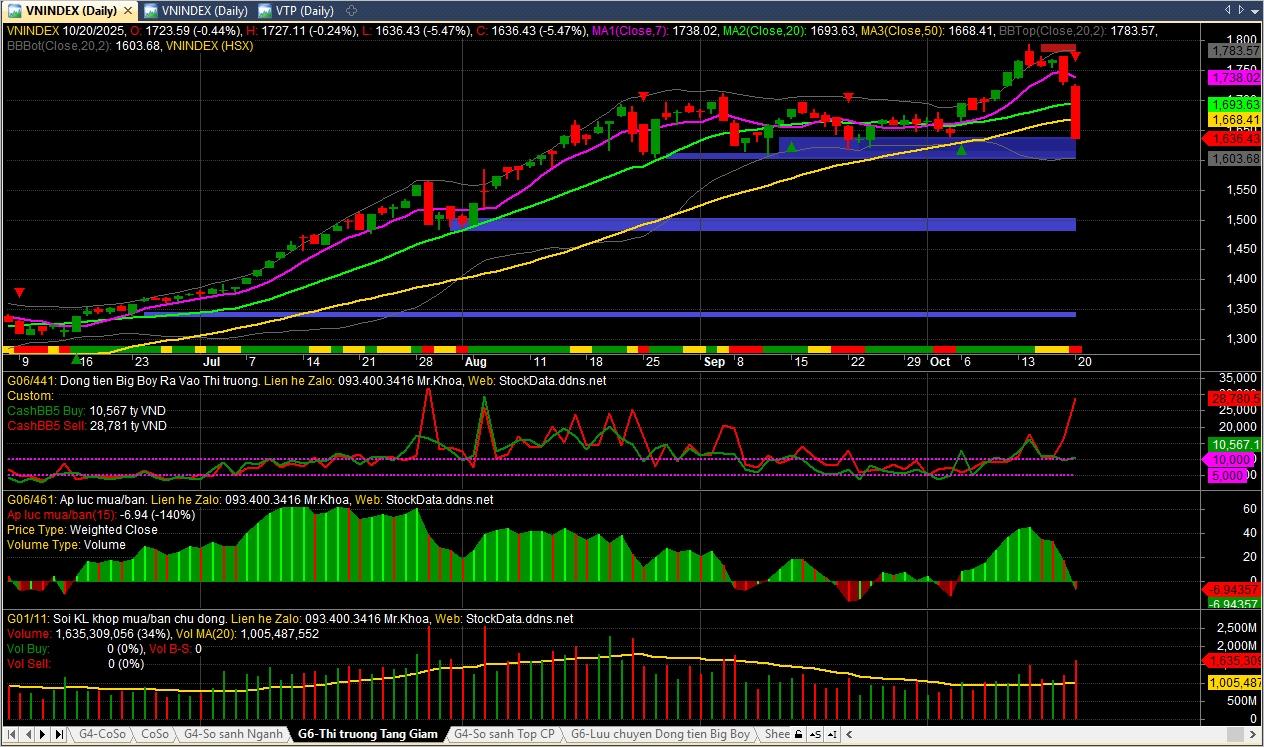Switch to G6-Luu chuyen Dong tien Big Boy sheet

[659, 734]
